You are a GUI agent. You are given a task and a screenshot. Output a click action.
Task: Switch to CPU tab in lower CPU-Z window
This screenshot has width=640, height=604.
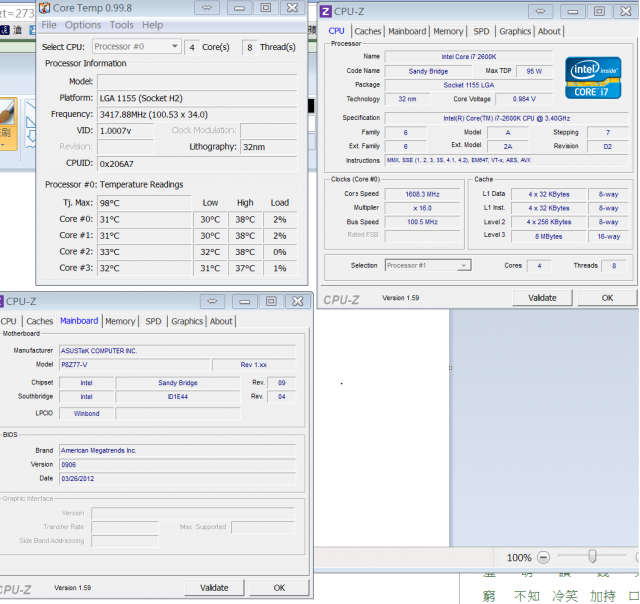click(9, 321)
